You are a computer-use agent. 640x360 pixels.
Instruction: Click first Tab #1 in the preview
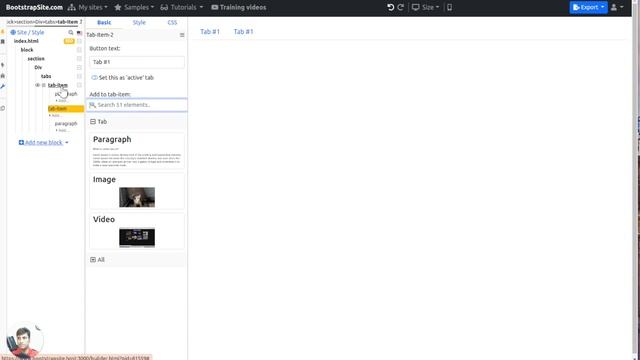(x=210, y=32)
